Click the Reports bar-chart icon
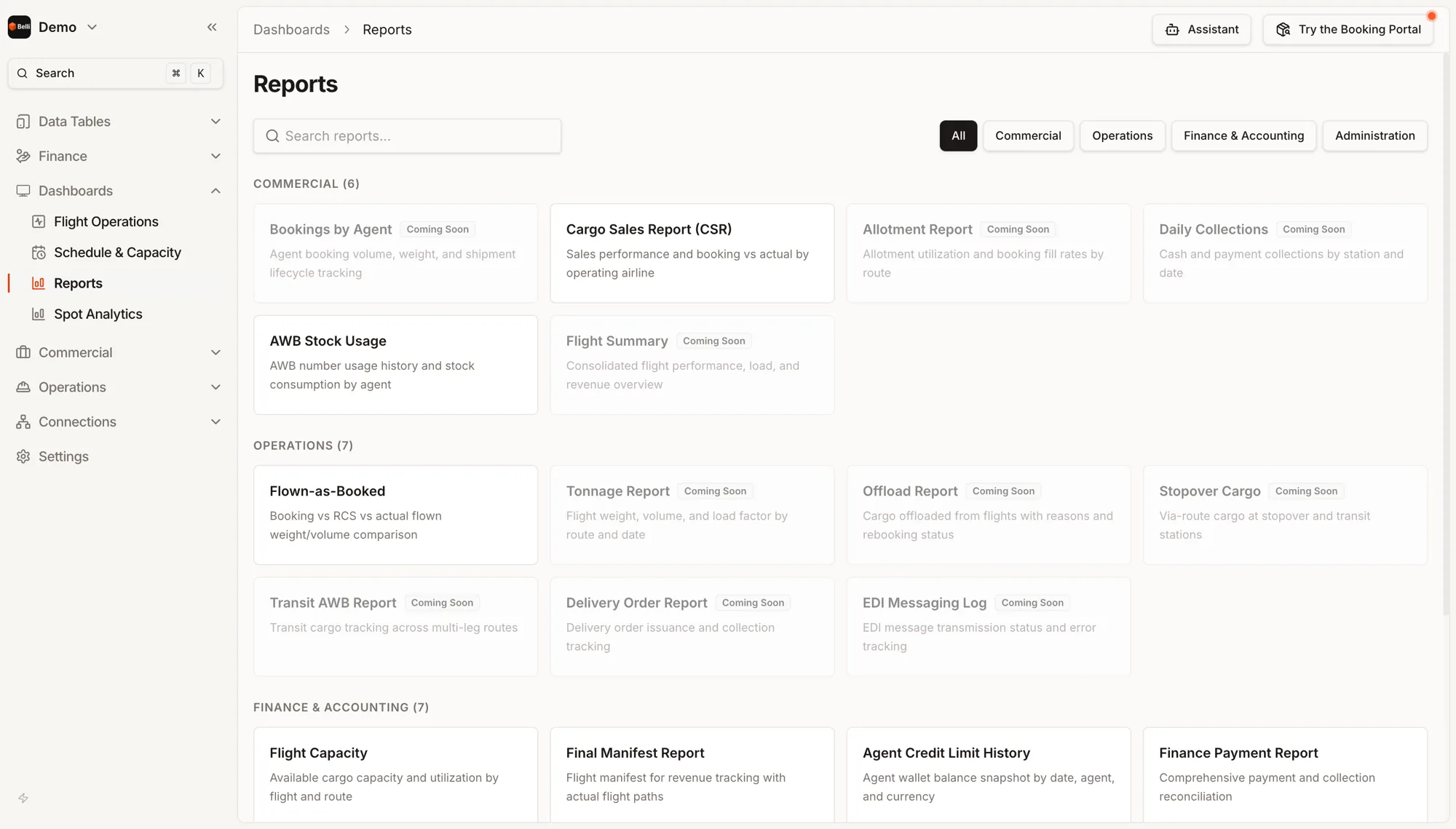Image resolution: width=1456 pixels, height=829 pixels. point(39,283)
